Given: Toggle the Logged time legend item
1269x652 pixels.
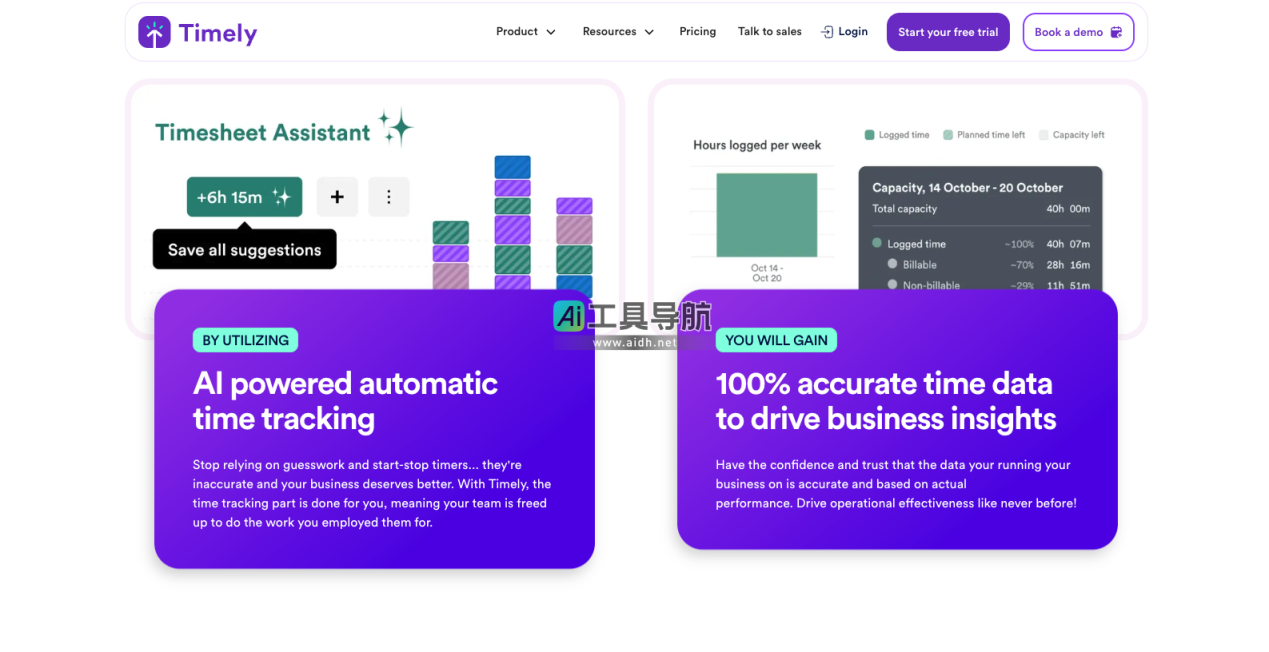Looking at the screenshot, I should (897, 135).
